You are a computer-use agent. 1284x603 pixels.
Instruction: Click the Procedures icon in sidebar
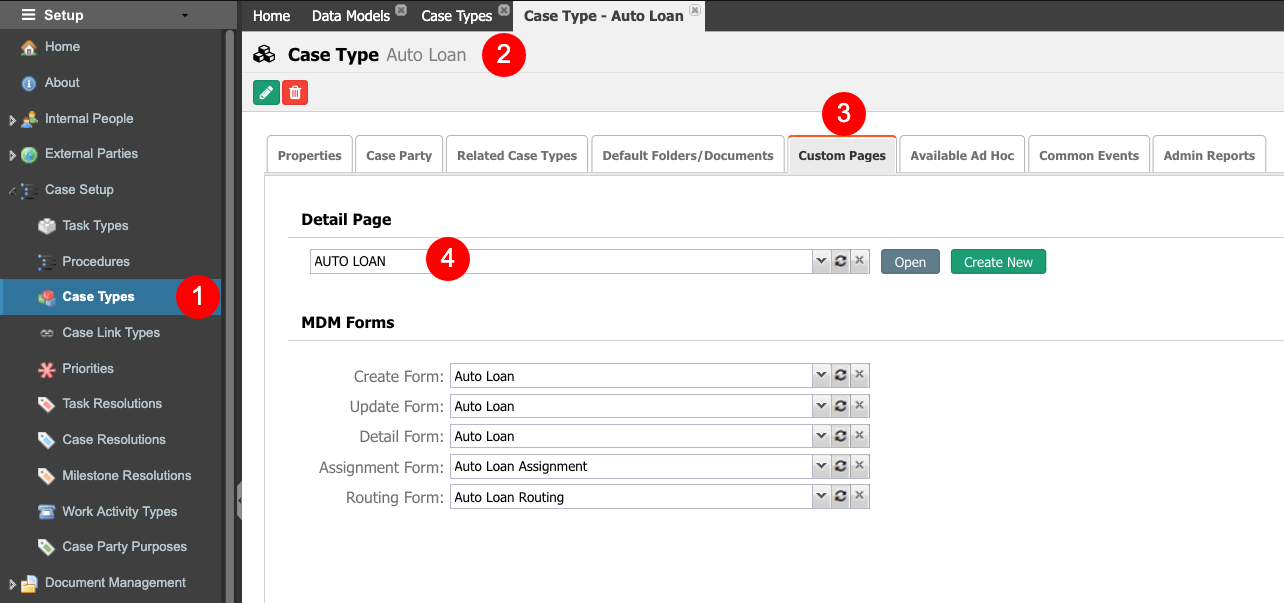(46, 262)
